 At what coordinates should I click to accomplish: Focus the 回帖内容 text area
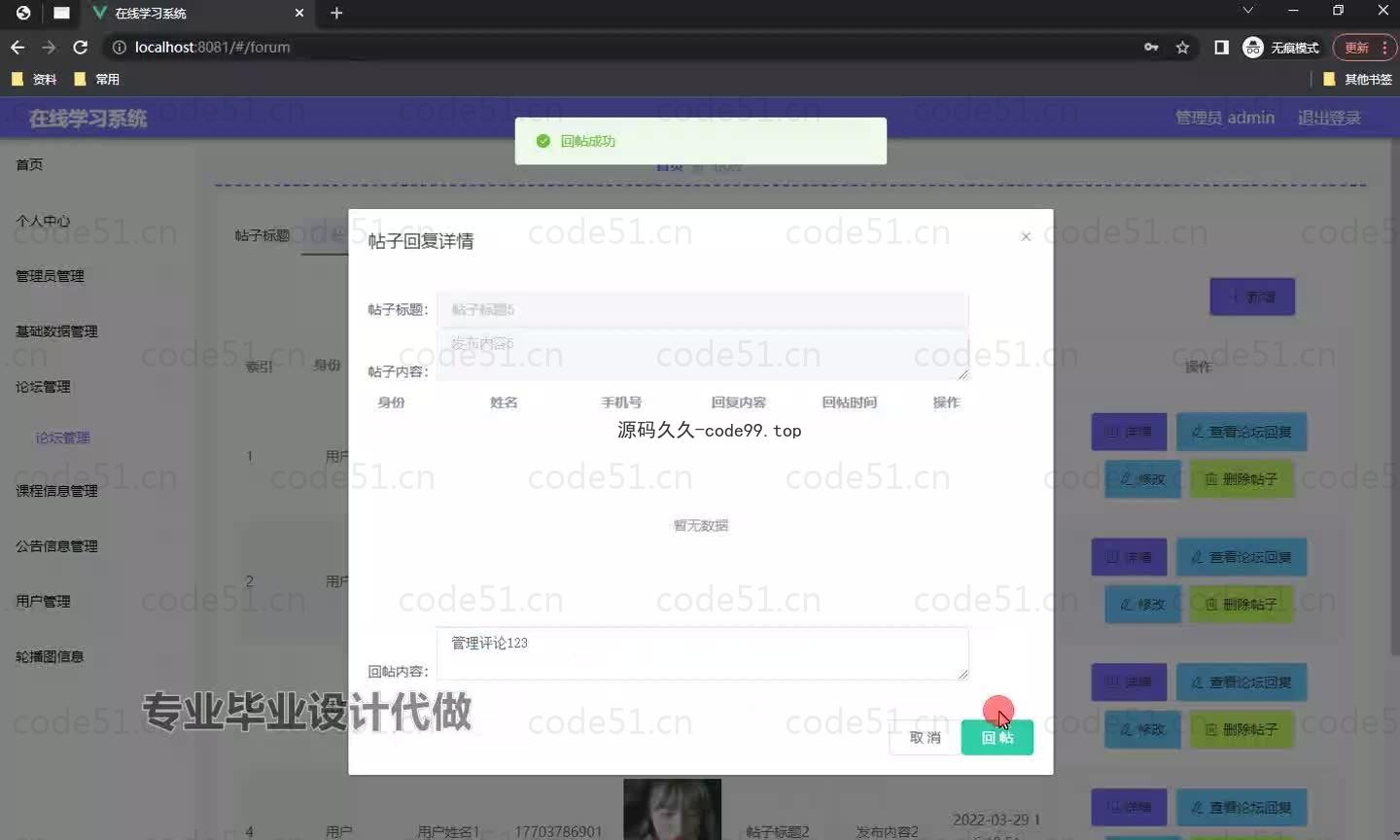tap(702, 653)
